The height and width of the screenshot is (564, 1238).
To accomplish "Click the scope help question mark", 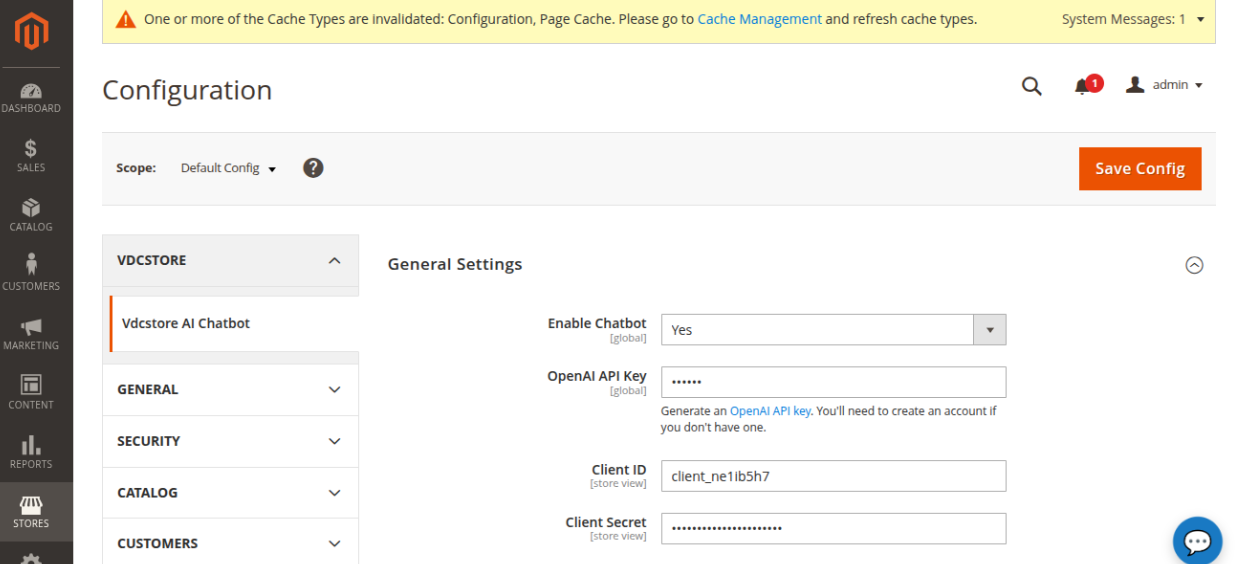I will [x=313, y=168].
